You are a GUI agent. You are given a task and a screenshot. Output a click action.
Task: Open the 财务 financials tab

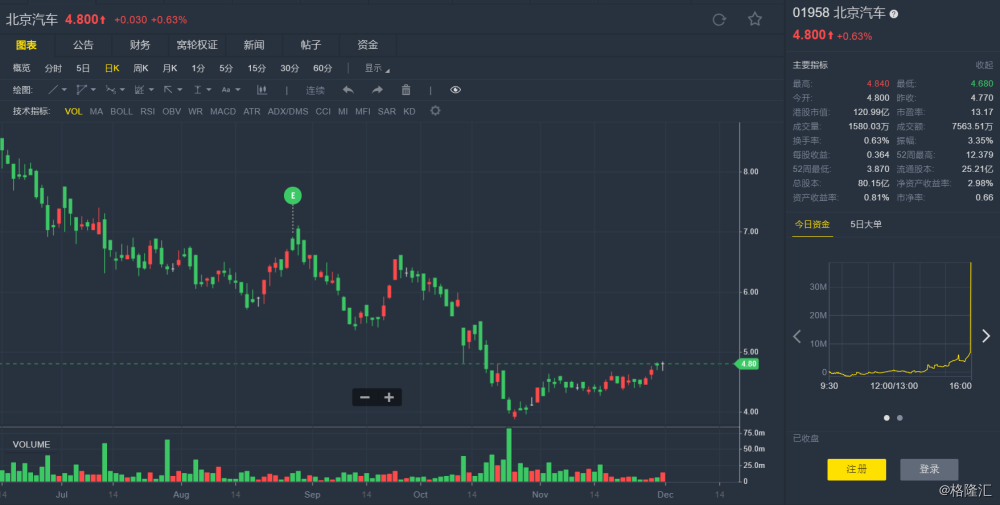pos(140,45)
